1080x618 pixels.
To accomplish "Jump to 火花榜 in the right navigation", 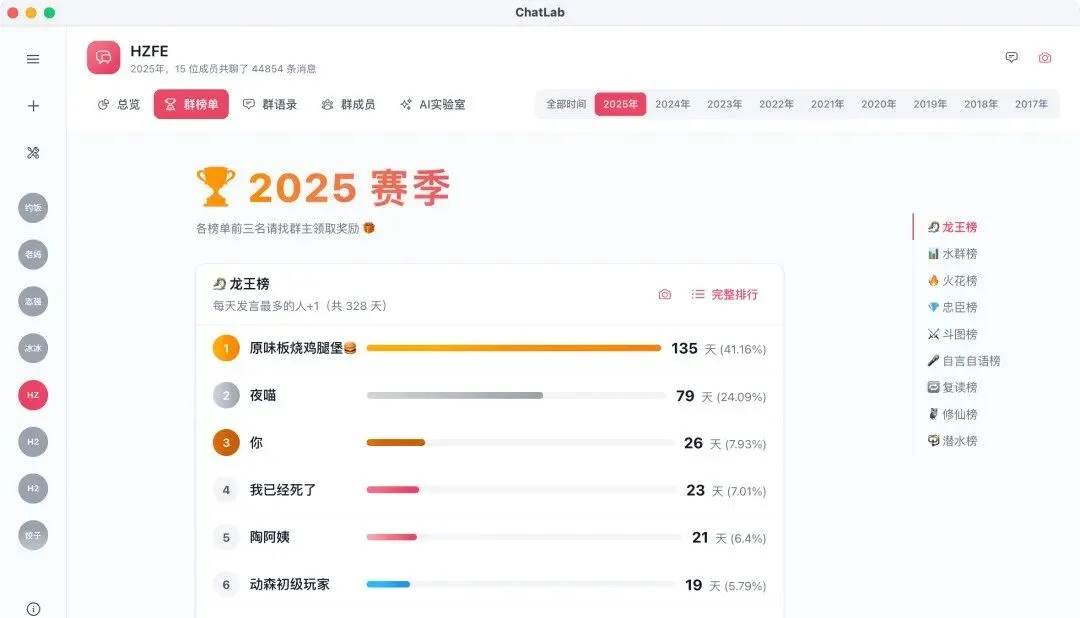I will click(953, 281).
